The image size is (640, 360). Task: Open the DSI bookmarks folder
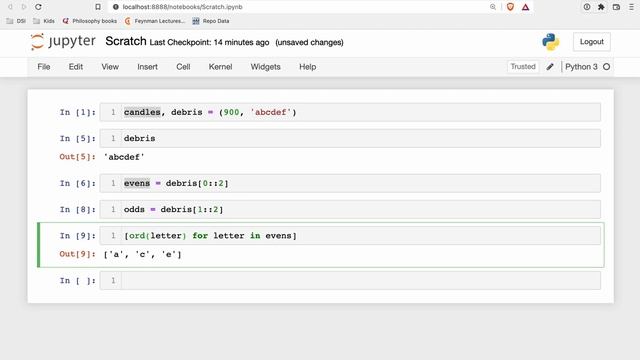16,21
